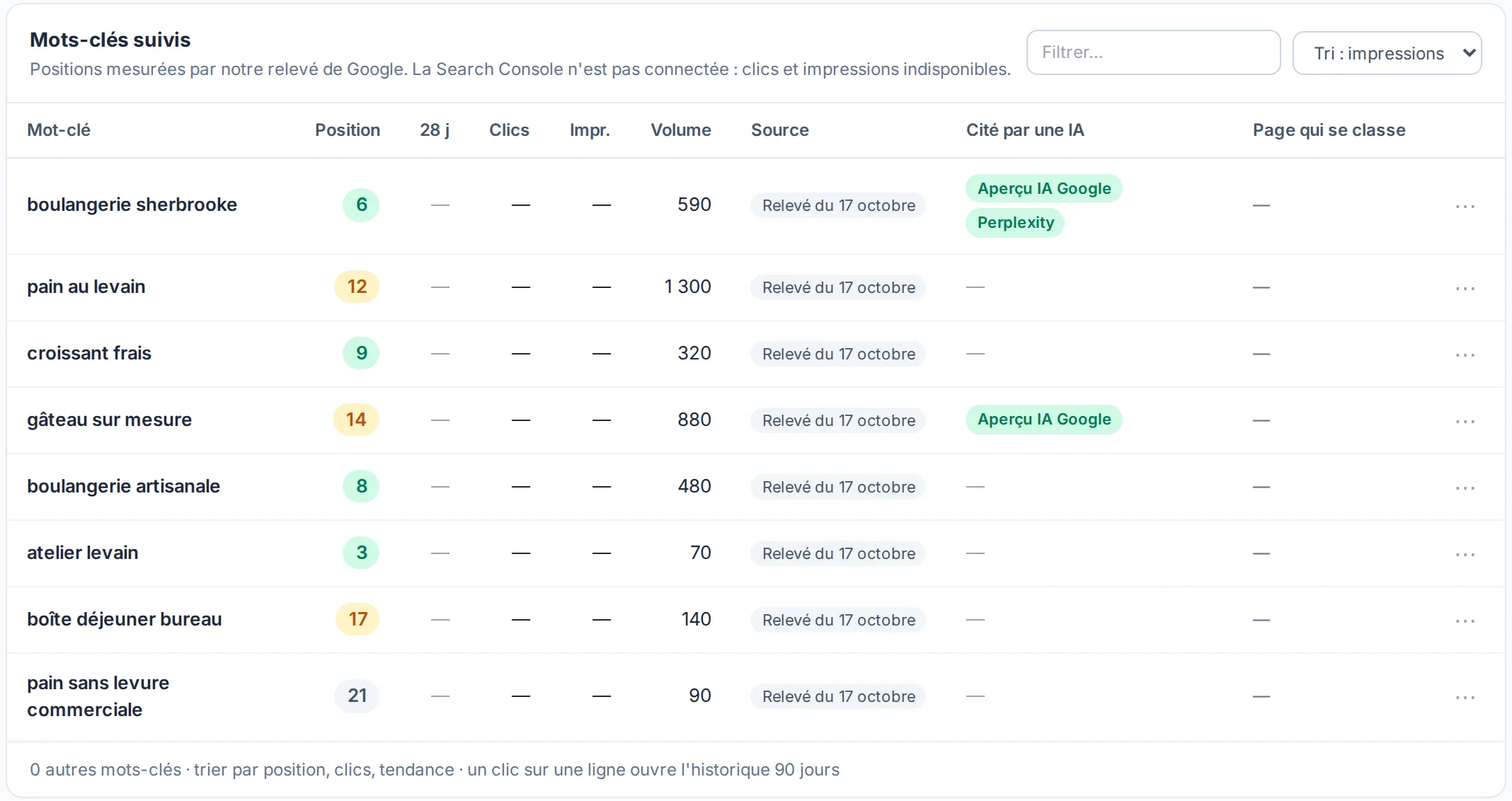Open row menu for gâteau sur mesure

click(x=1465, y=421)
